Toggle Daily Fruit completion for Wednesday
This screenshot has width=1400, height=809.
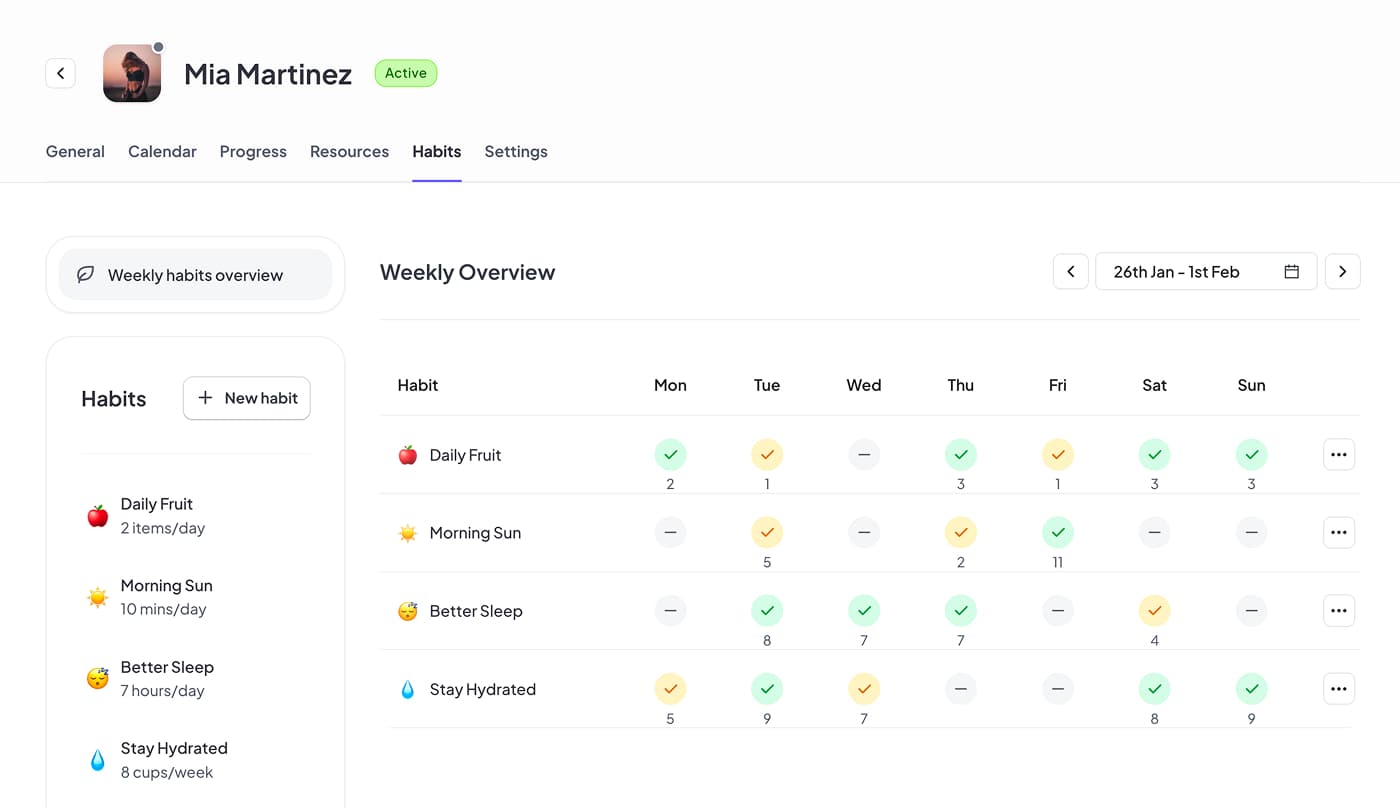(x=863, y=454)
